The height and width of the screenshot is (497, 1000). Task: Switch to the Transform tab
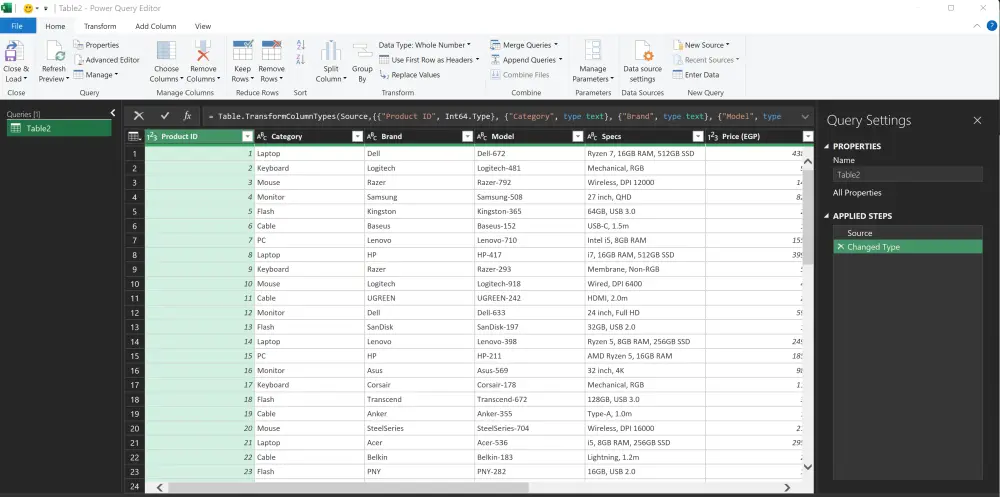click(x=100, y=26)
